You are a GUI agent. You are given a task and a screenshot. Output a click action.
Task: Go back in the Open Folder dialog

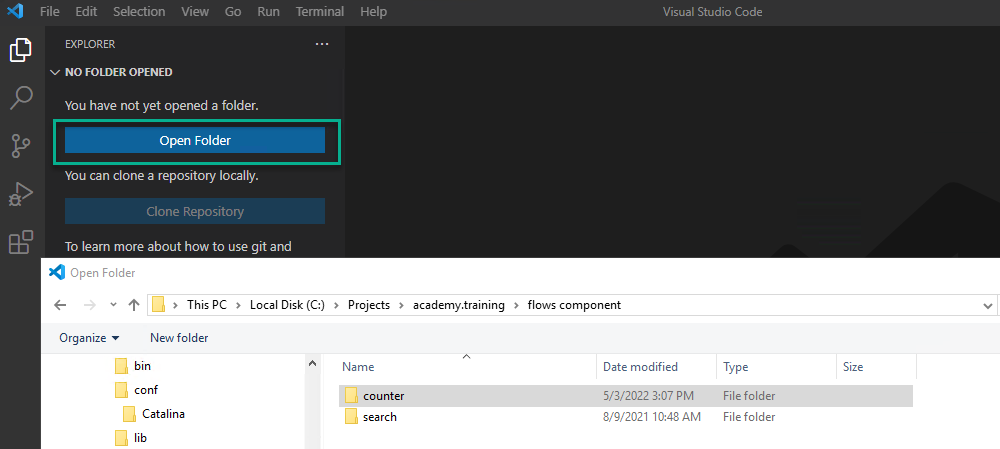(x=60, y=305)
